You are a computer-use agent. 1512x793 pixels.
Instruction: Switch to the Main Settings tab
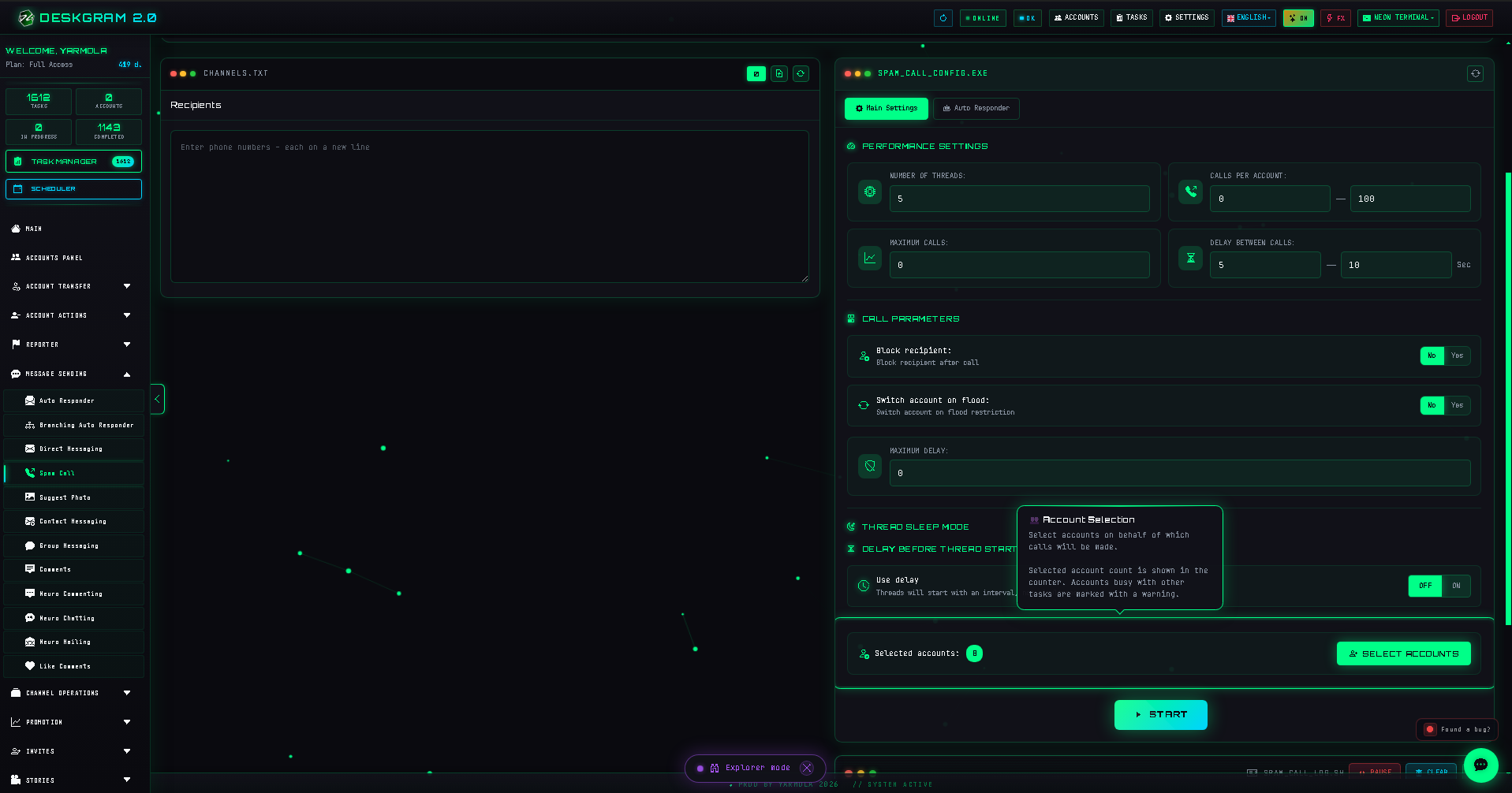pos(887,109)
